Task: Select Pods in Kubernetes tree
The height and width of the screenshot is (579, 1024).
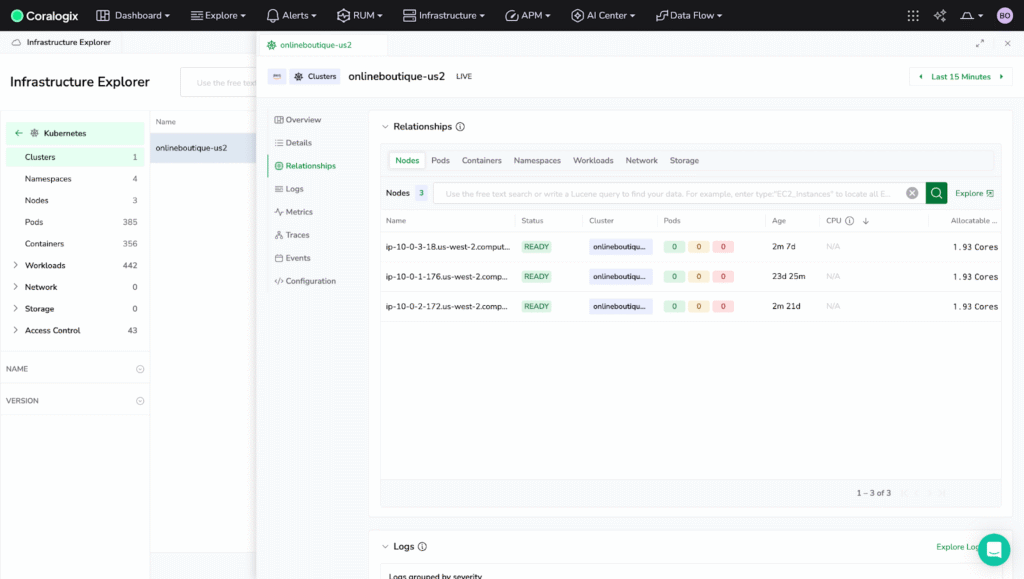Action: coord(75,222)
